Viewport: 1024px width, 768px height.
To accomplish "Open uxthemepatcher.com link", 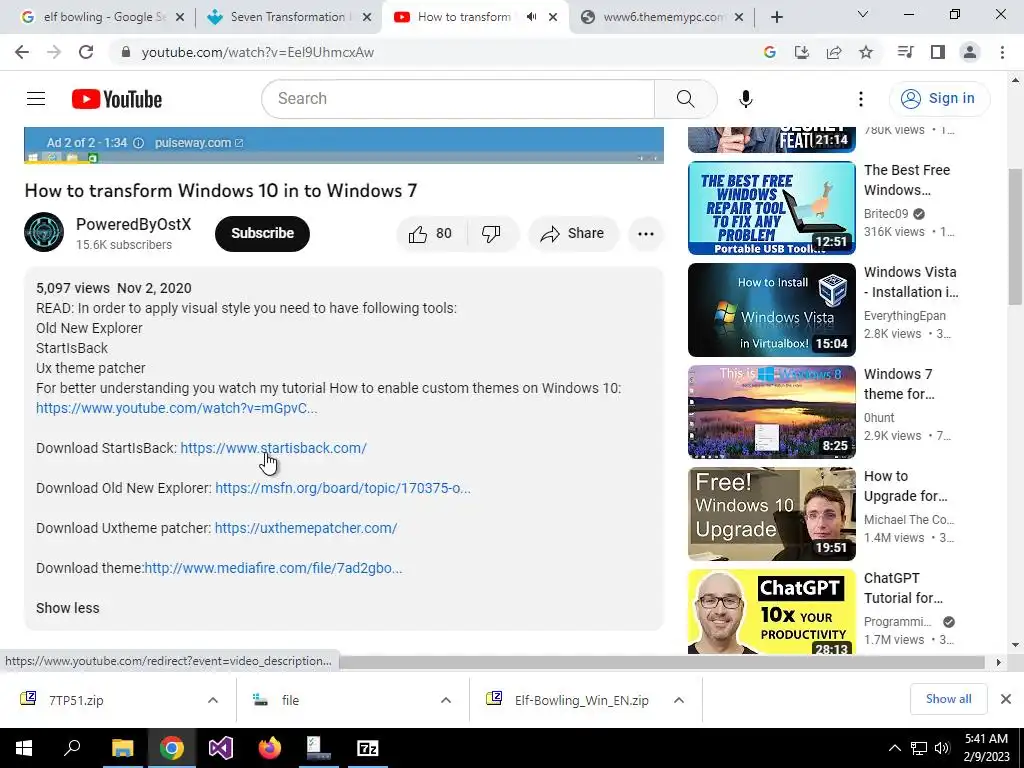I will click(306, 528).
